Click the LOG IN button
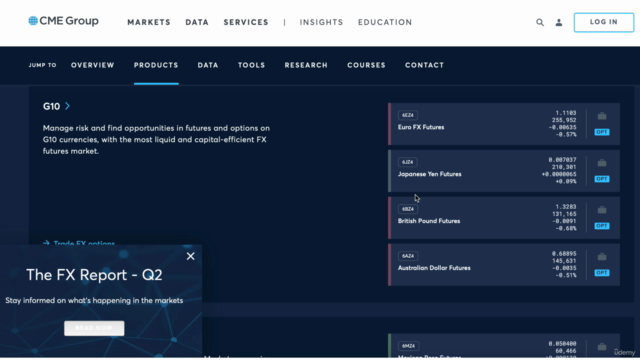 click(604, 22)
